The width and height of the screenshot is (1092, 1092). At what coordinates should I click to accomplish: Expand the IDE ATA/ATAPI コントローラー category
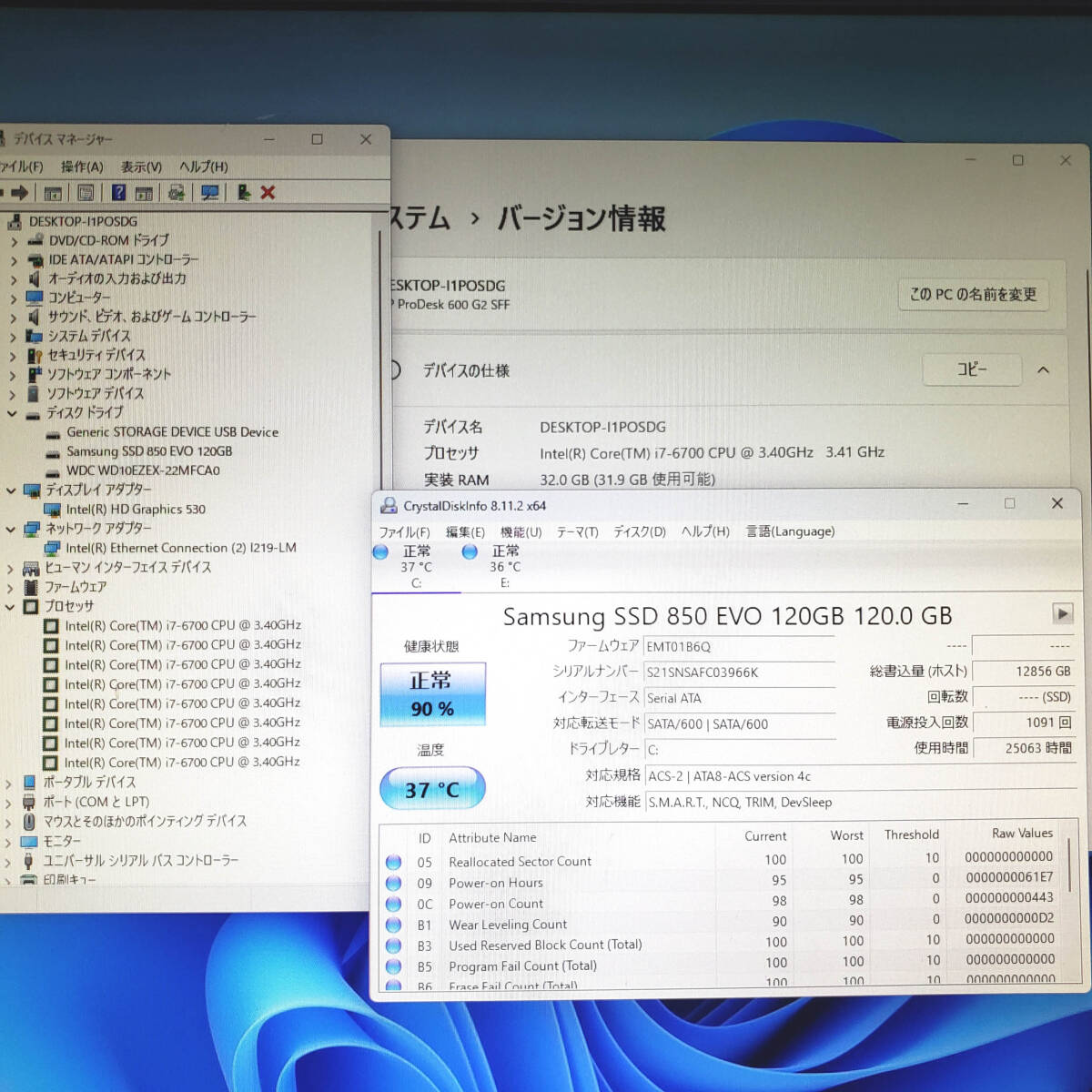pyautogui.click(x=13, y=260)
